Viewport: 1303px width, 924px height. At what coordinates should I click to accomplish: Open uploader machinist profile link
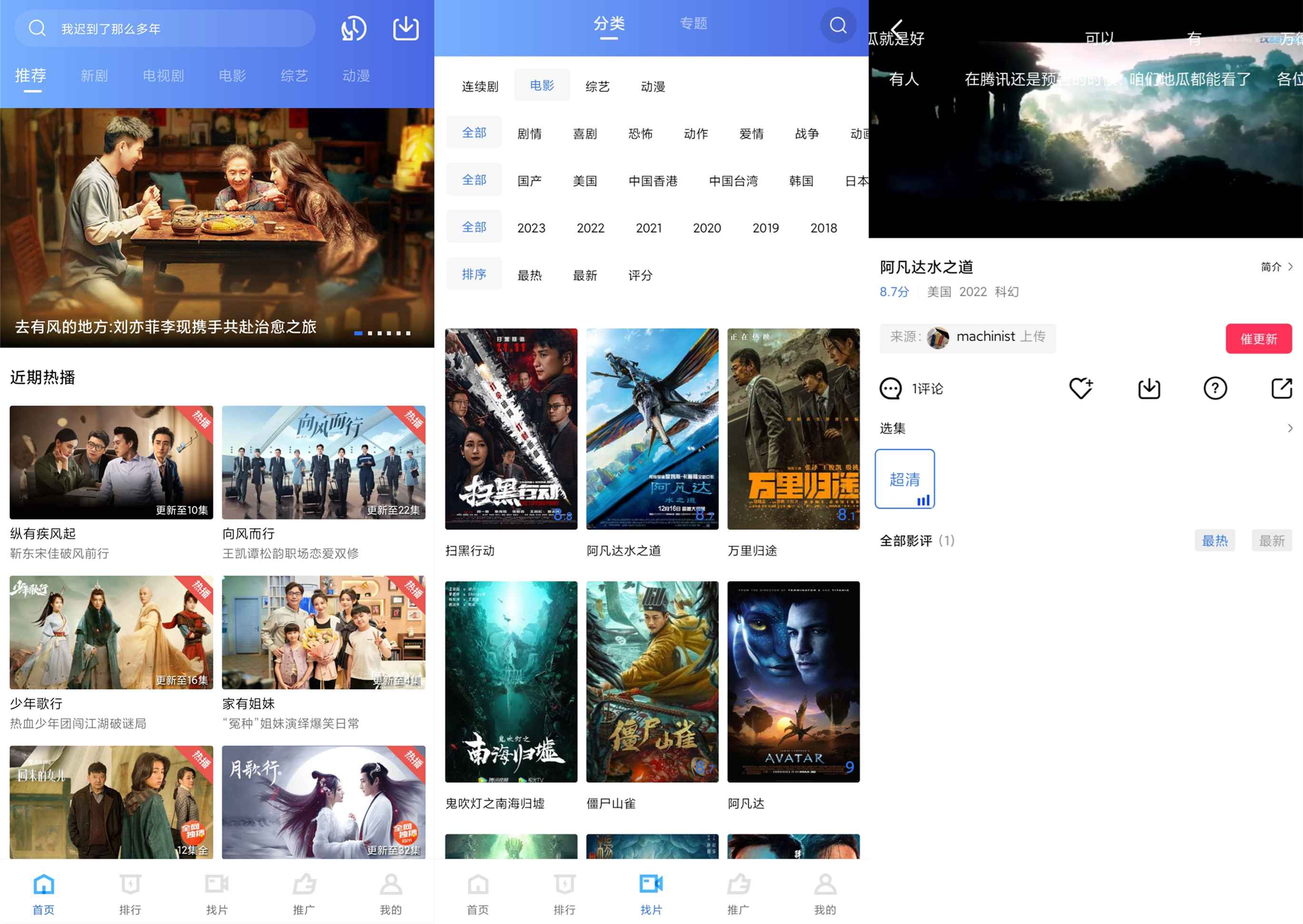pos(985,337)
